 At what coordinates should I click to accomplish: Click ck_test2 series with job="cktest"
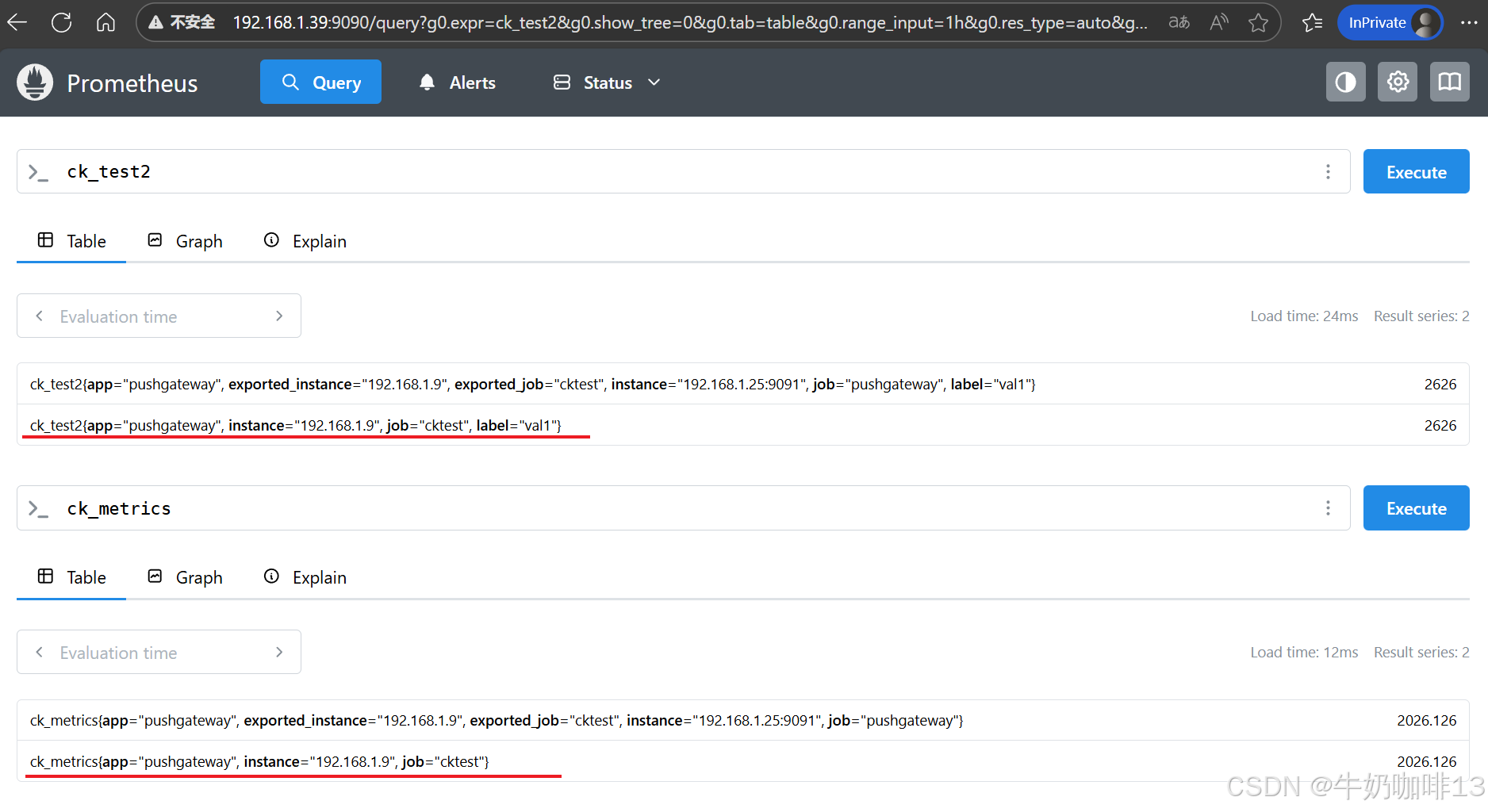pos(743,425)
